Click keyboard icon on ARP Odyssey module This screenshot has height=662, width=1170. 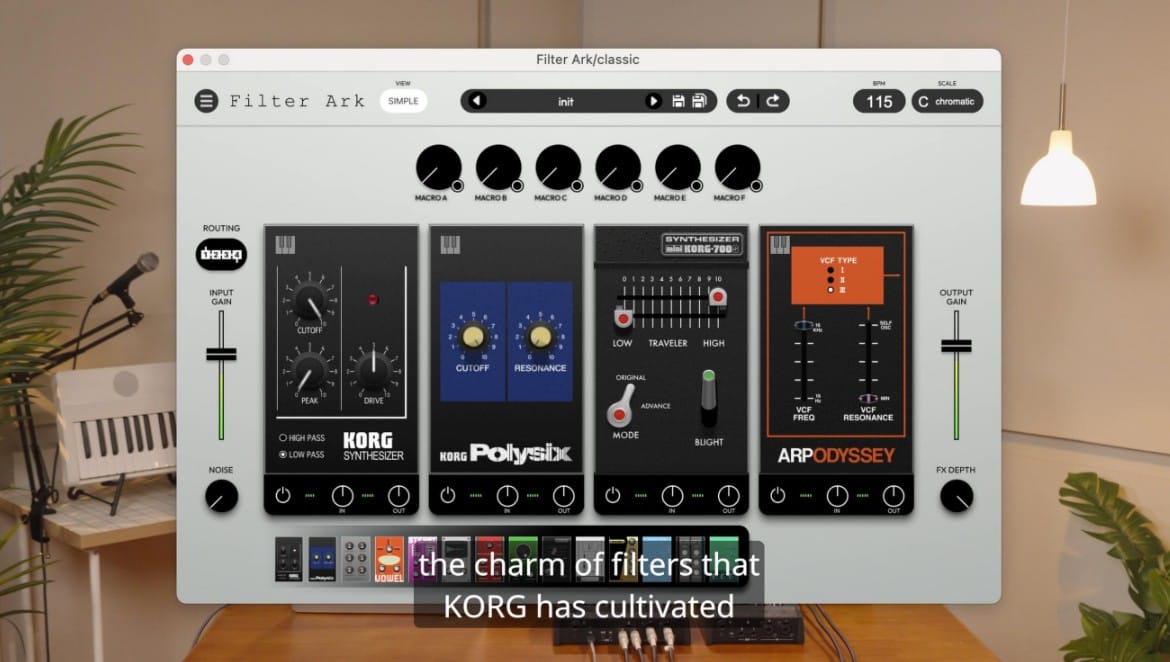[780, 244]
